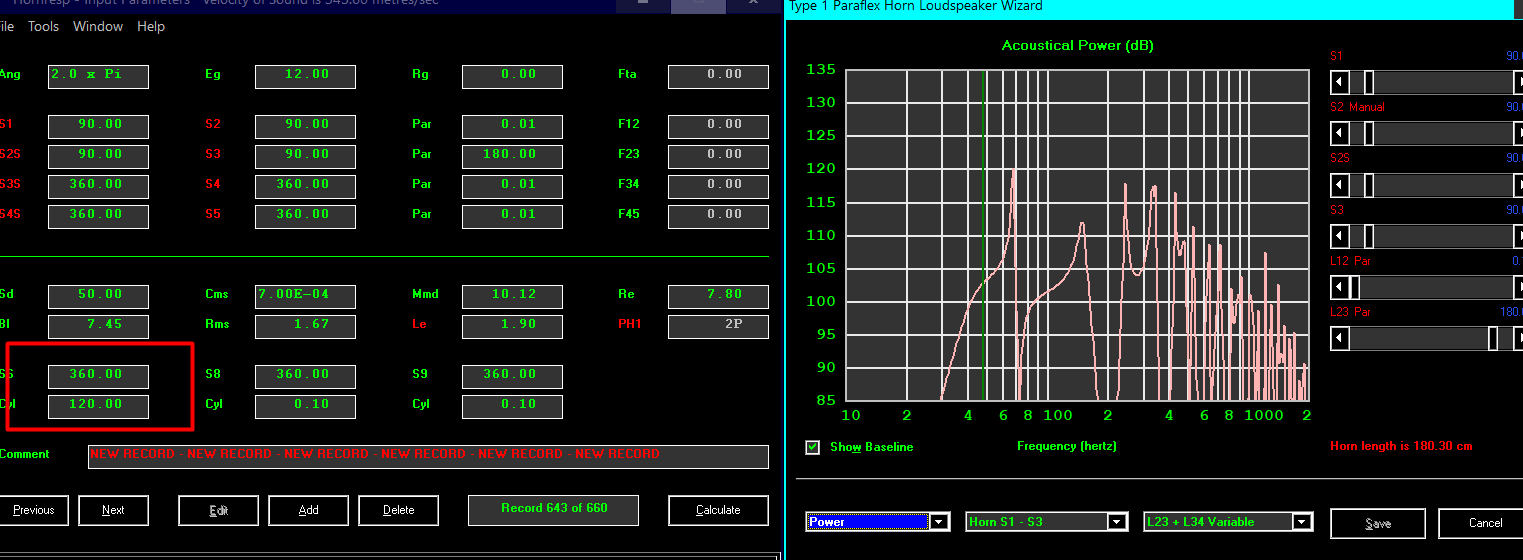Click the Le field showing 1.90

tap(512, 326)
